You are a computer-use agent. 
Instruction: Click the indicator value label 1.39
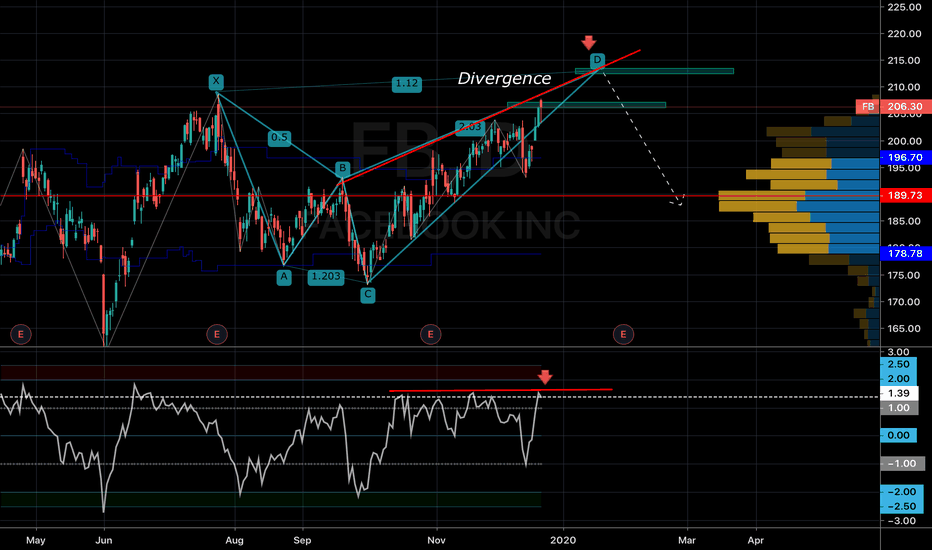tap(899, 393)
